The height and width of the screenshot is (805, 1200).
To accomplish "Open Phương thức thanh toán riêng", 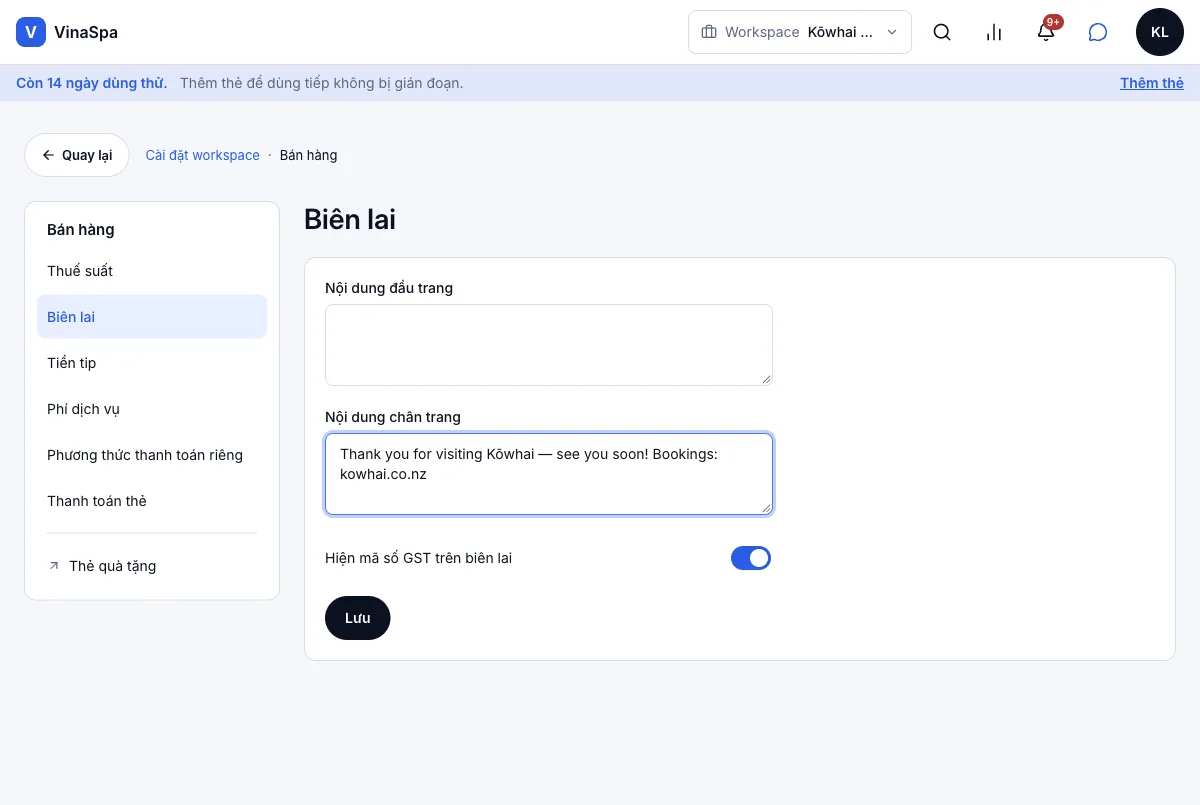I will point(152,455).
